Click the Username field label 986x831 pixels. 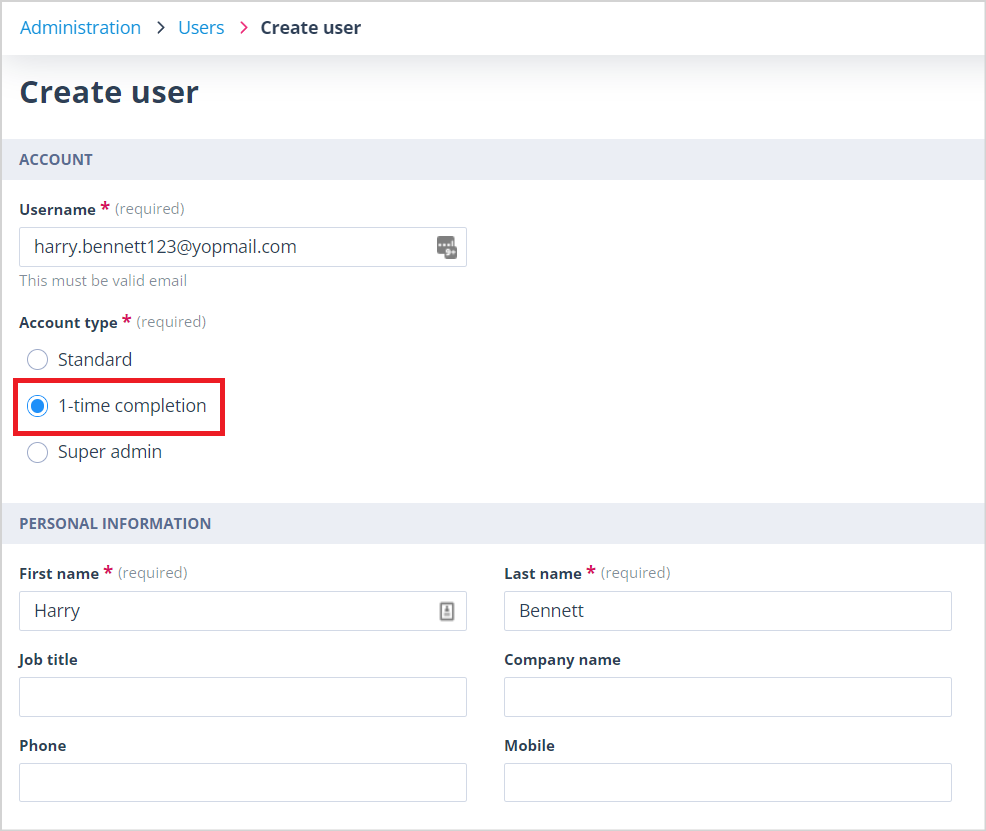(x=57, y=209)
